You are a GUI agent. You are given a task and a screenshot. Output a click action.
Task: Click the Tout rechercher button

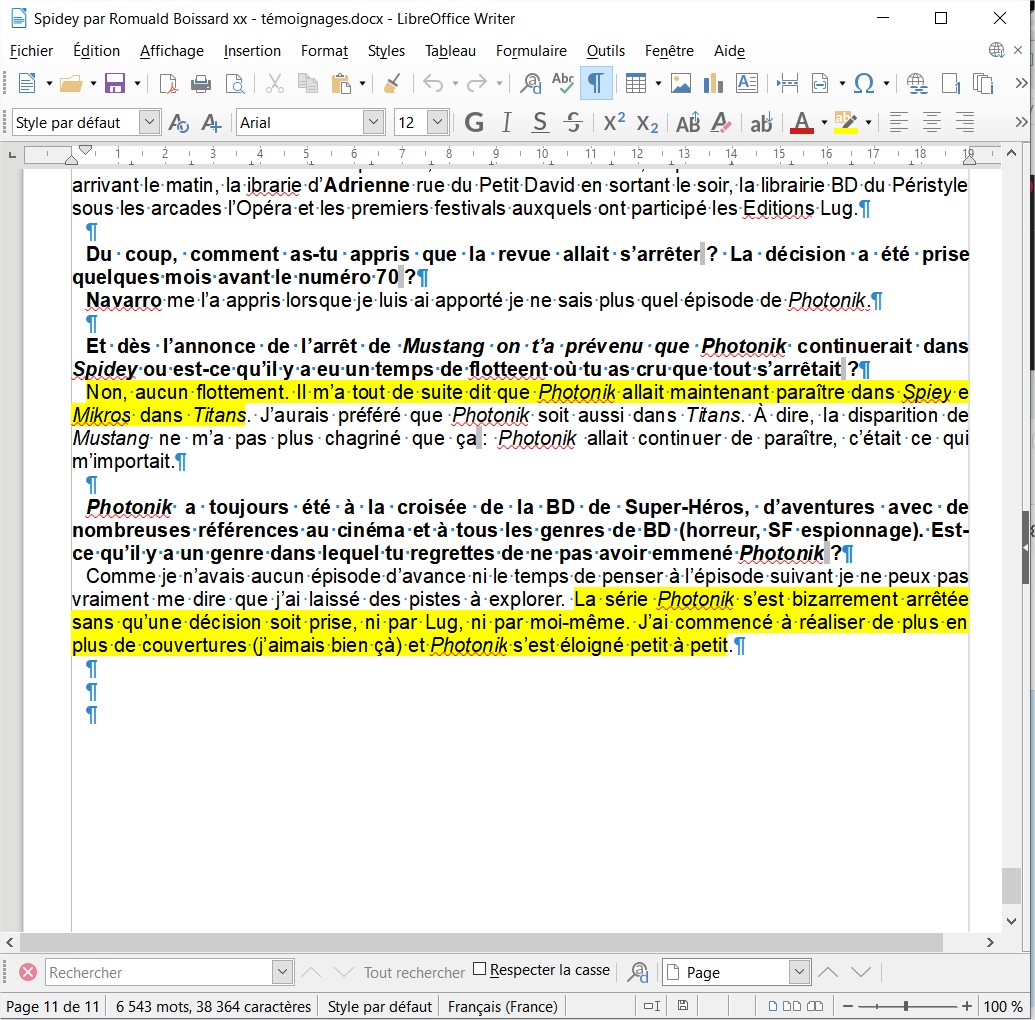click(x=415, y=972)
